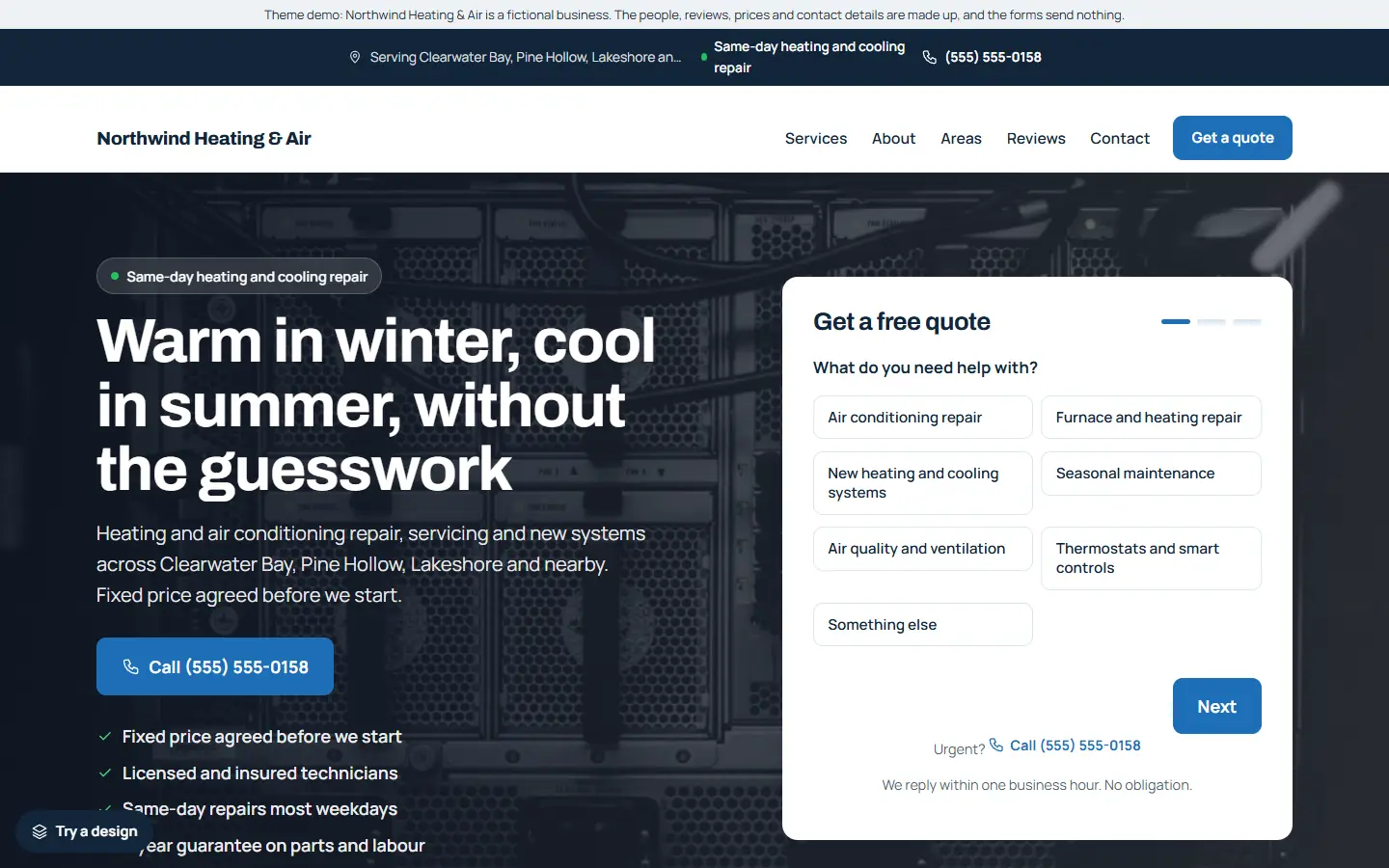Click the Get a free quote heading
This screenshot has height=868, width=1389.
pos(902,321)
